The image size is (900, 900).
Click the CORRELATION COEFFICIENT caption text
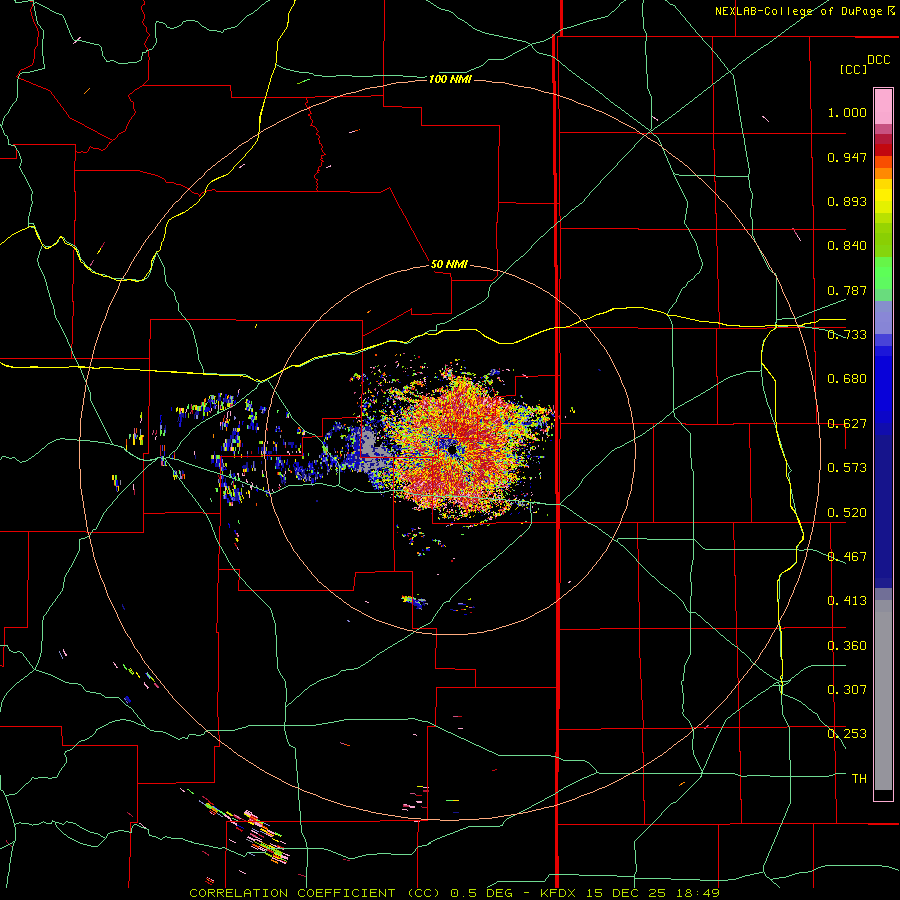click(x=292, y=893)
